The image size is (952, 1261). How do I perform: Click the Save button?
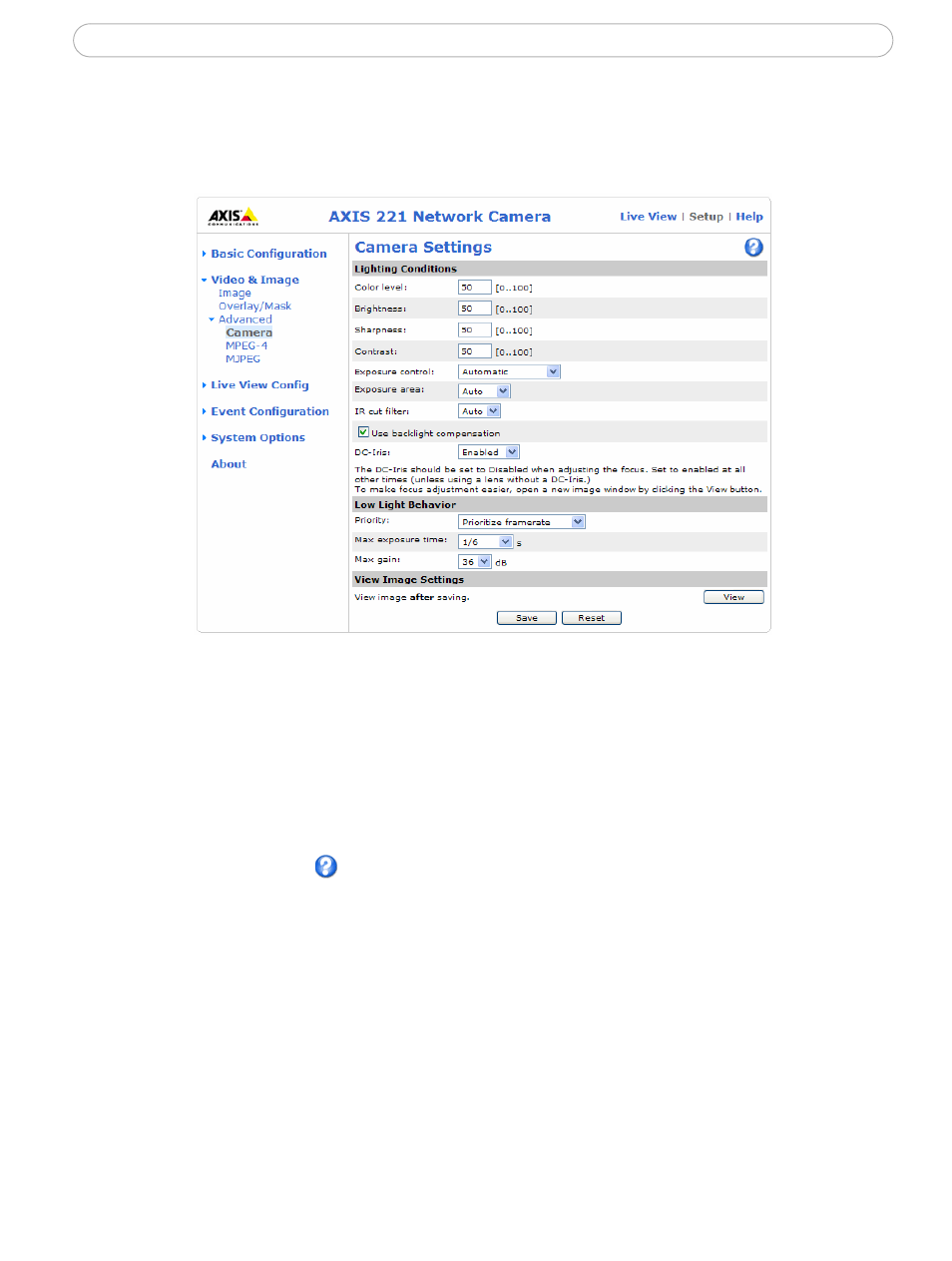coord(527,618)
